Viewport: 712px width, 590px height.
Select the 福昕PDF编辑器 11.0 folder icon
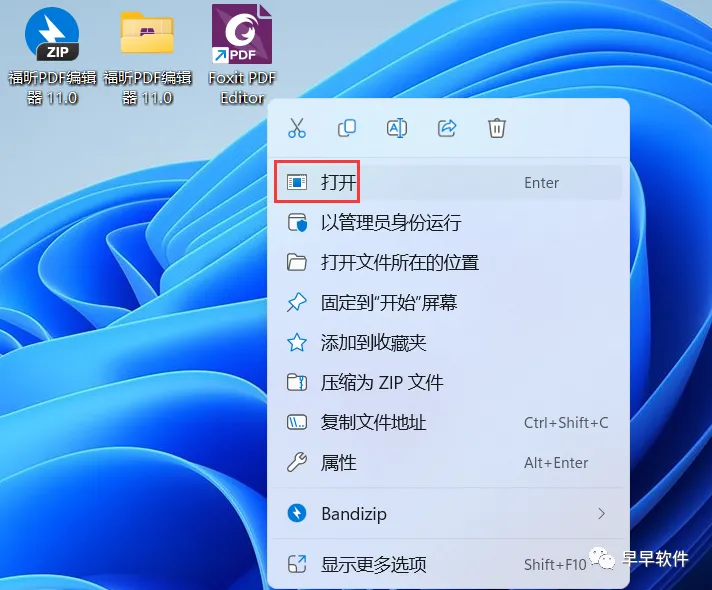tap(147, 57)
